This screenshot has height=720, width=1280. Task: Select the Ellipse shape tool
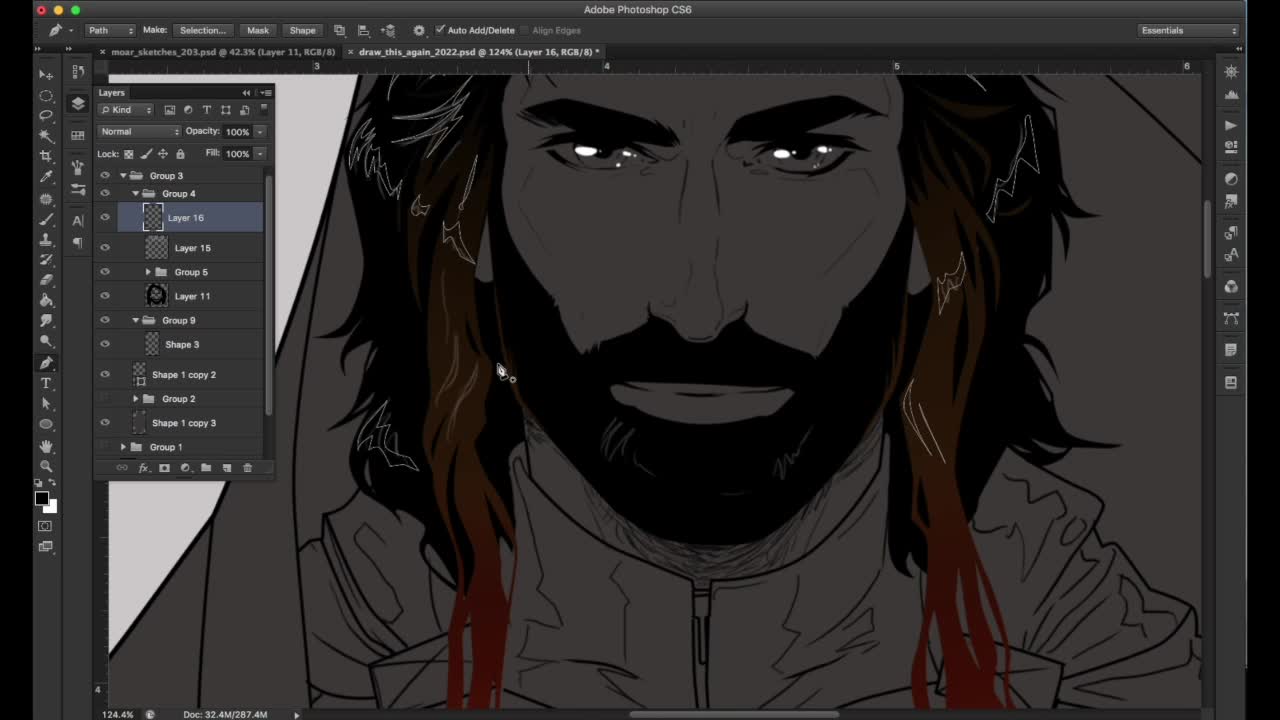(x=46, y=425)
